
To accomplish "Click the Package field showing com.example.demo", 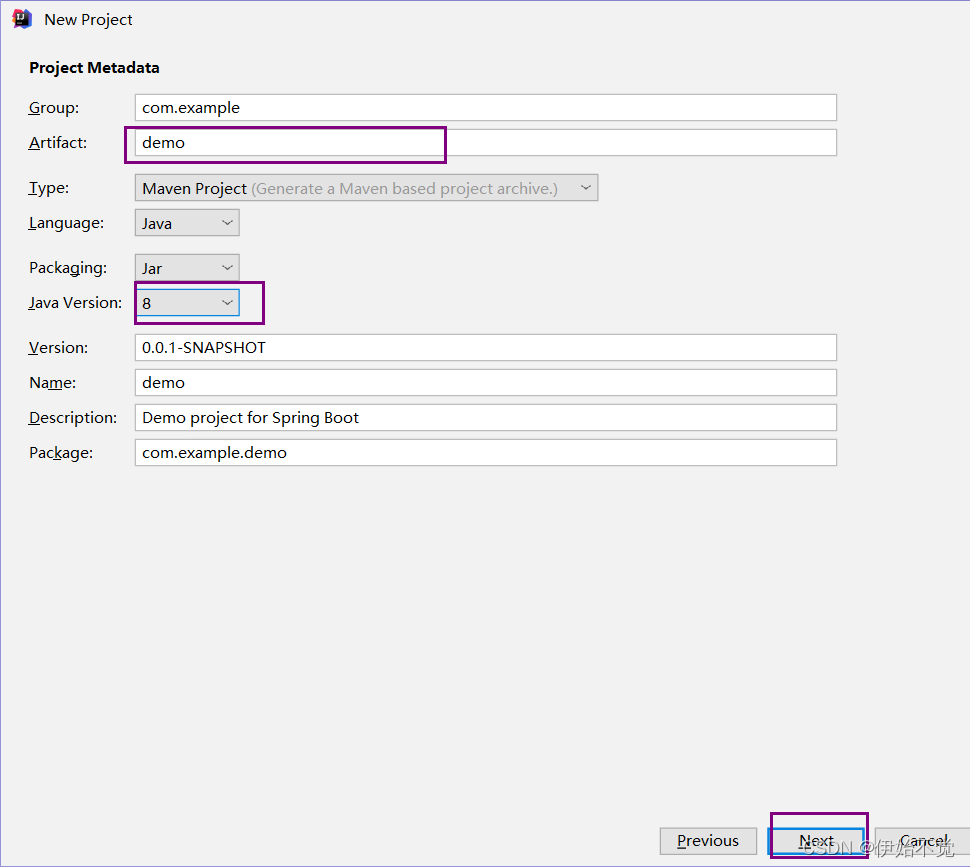I will pyautogui.click(x=486, y=453).
